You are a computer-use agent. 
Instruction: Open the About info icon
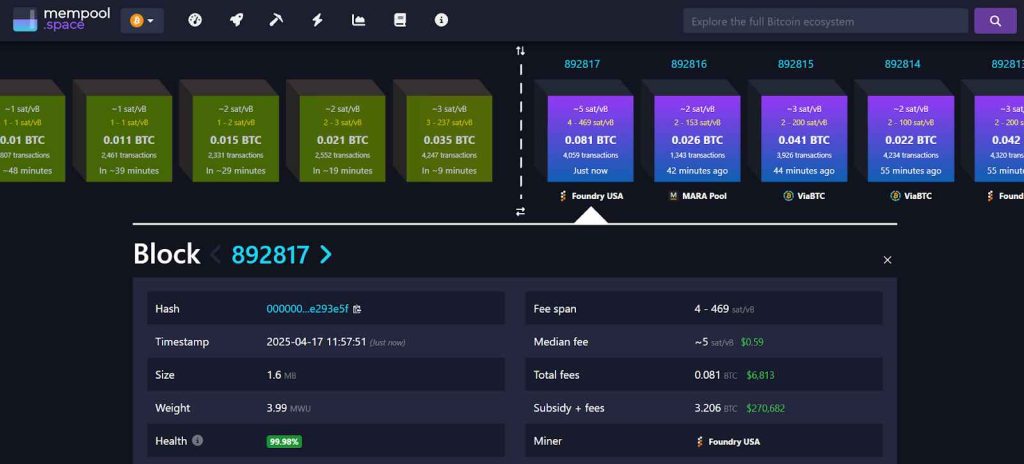click(x=441, y=20)
